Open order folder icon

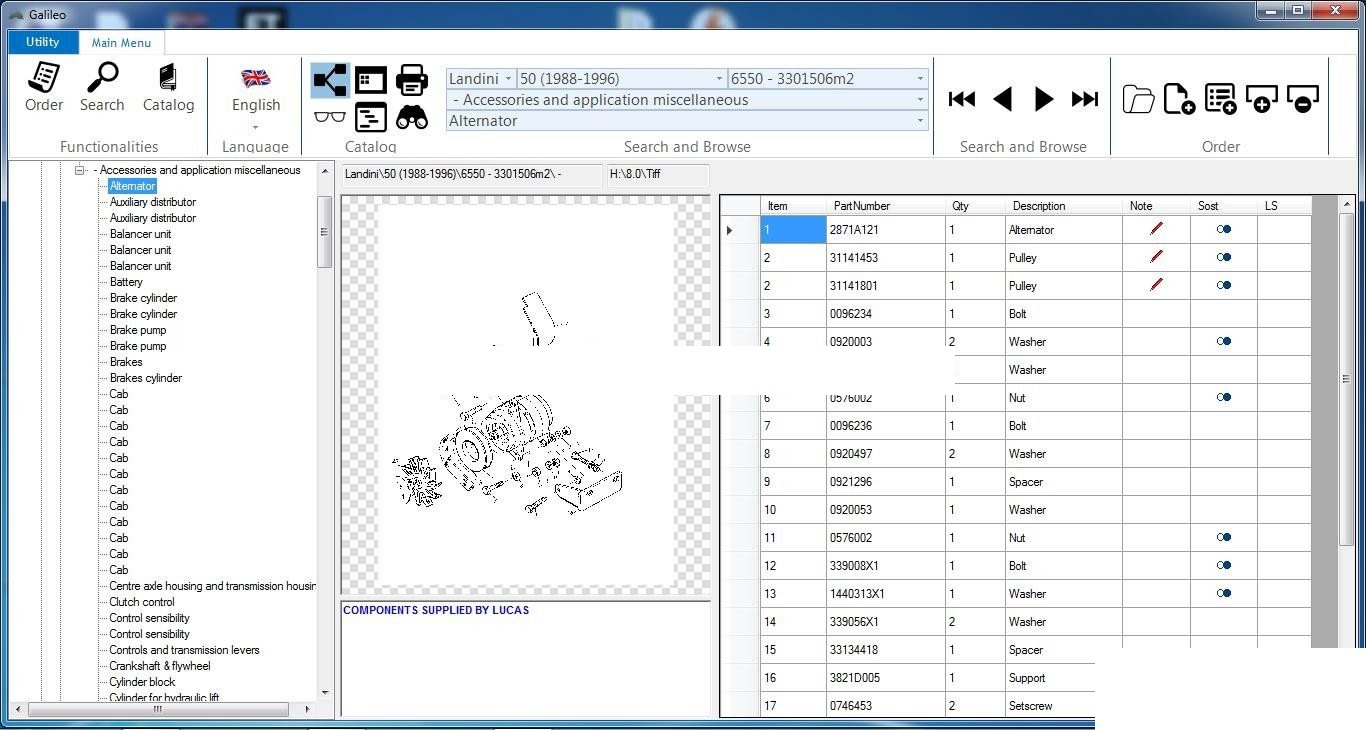click(x=1138, y=99)
